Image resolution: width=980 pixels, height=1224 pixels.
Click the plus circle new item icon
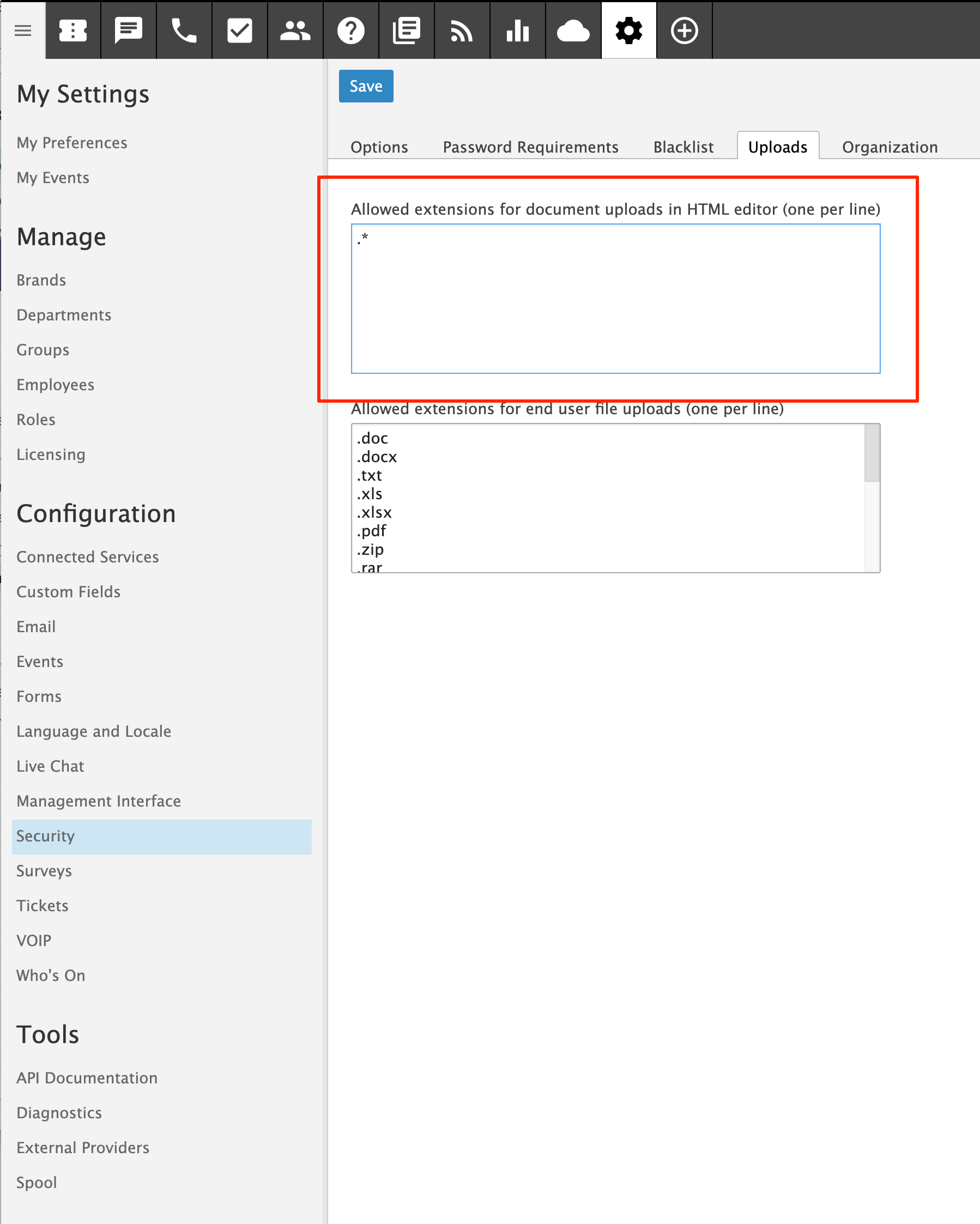point(684,30)
